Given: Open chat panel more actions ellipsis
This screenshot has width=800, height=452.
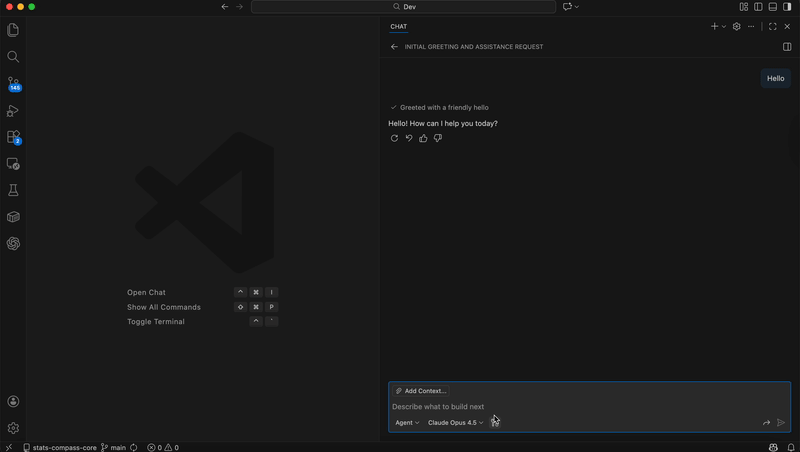Looking at the screenshot, I should point(751,27).
